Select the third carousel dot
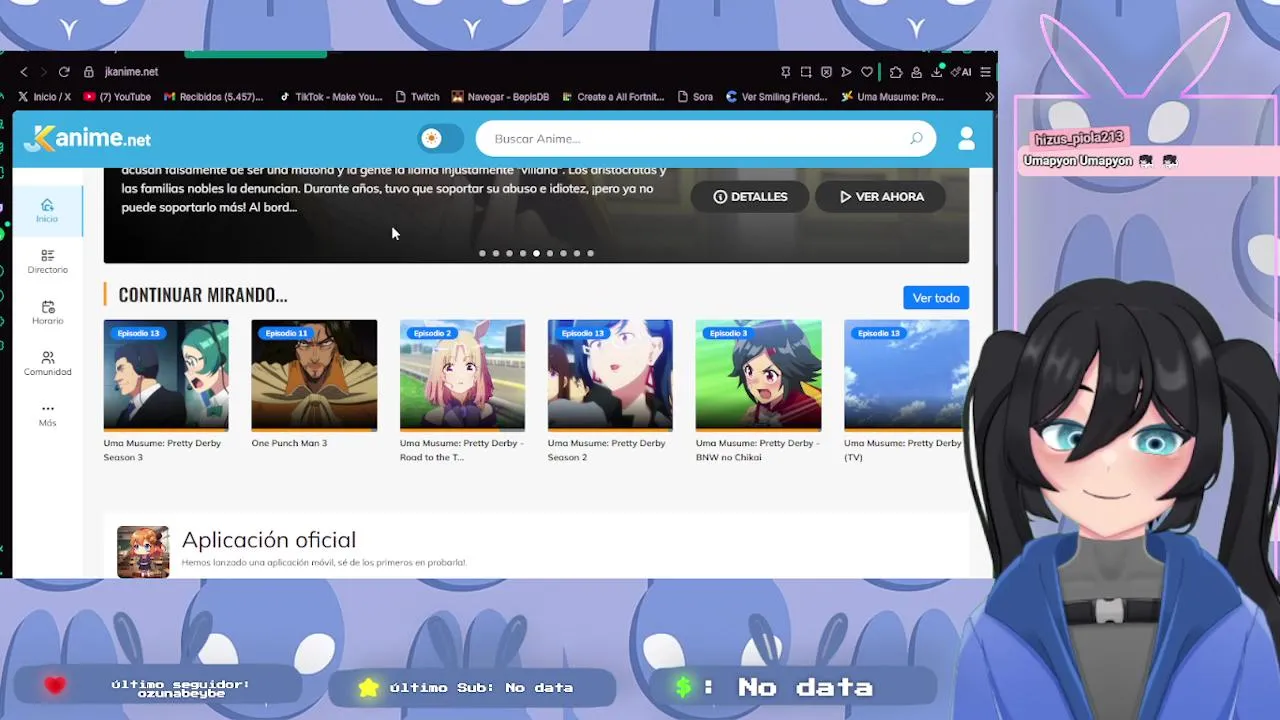Image resolution: width=1280 pixels, height=720 pixels. pyautogui.click(x=509, y=254)
